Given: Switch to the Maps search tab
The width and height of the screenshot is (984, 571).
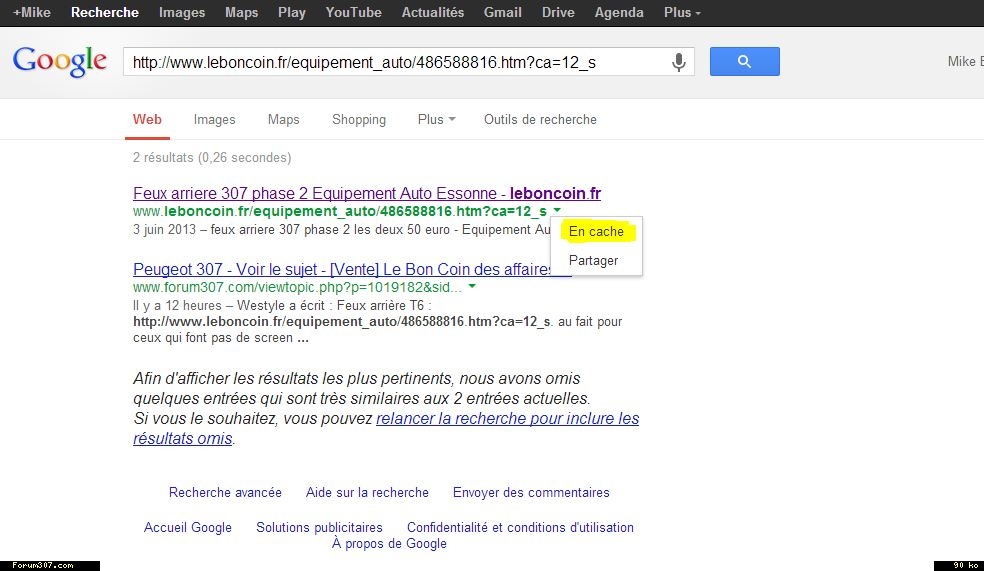Looking at the screenshot, I should 283,119.
